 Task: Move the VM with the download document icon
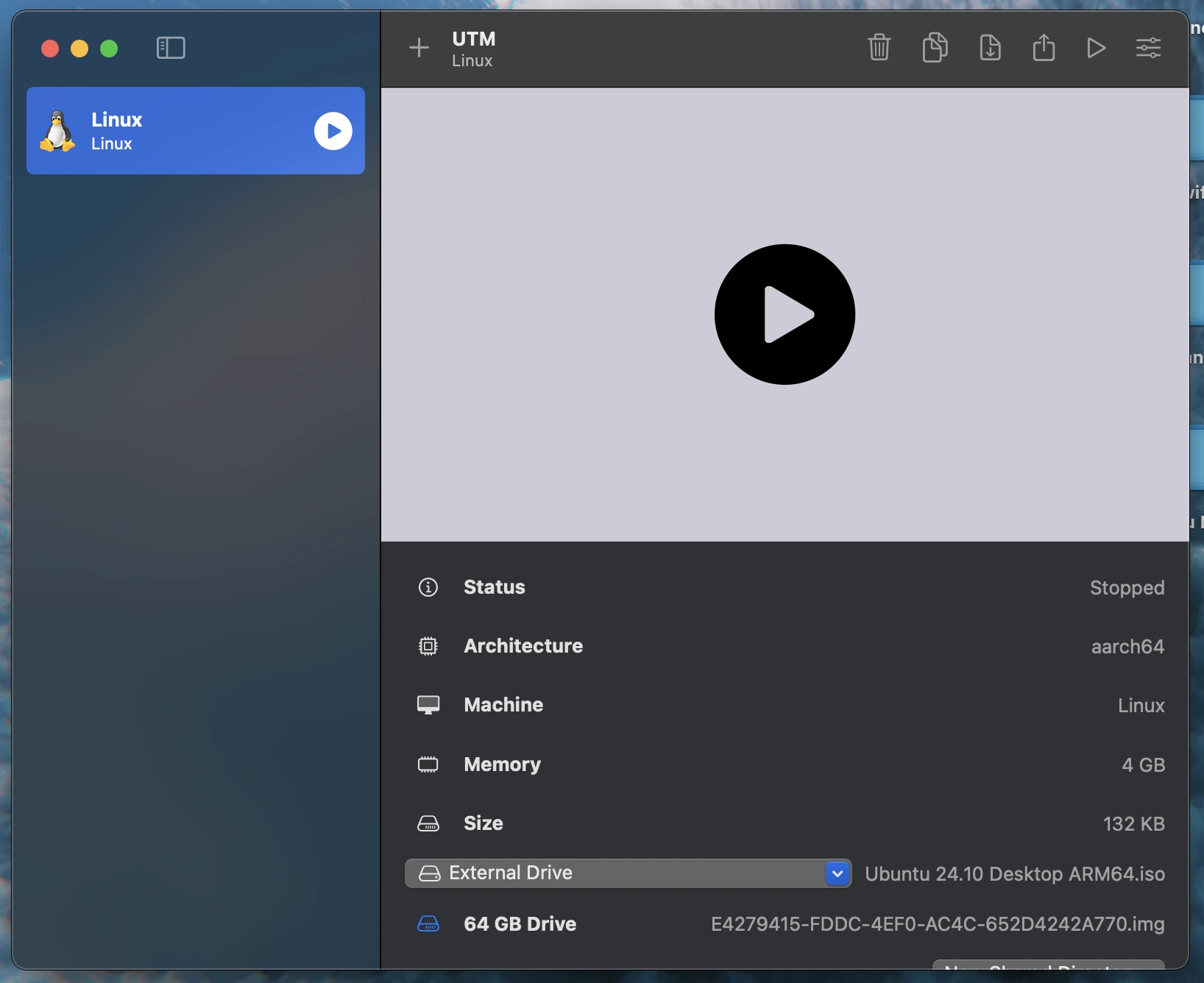pos(991,48)
